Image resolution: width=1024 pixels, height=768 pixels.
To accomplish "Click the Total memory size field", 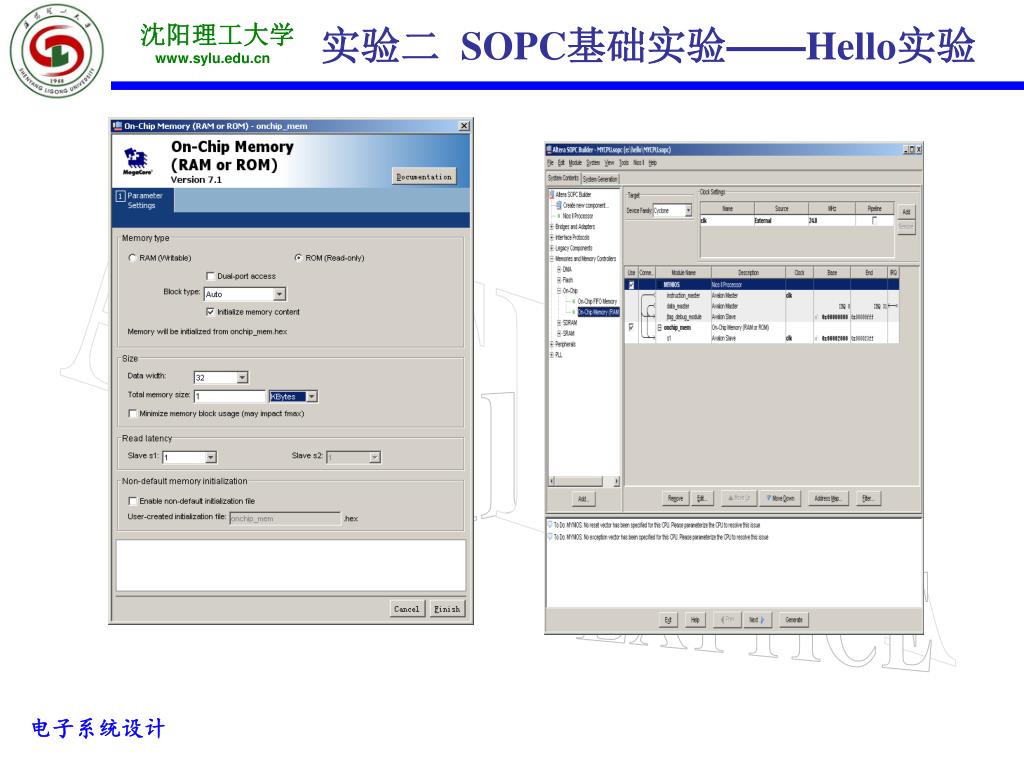I will [x=230, y=396].
